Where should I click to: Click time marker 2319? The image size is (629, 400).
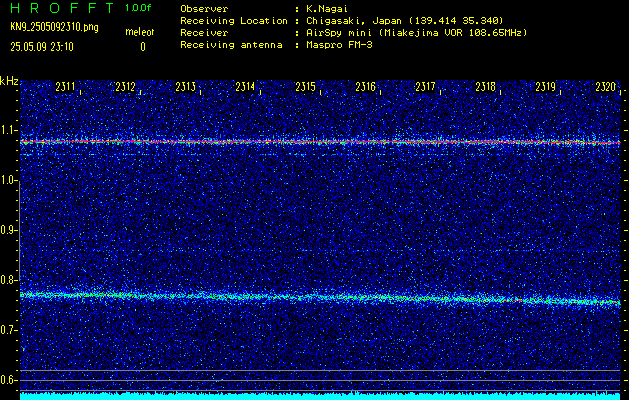pyautogui.click(x=546, y=87)
